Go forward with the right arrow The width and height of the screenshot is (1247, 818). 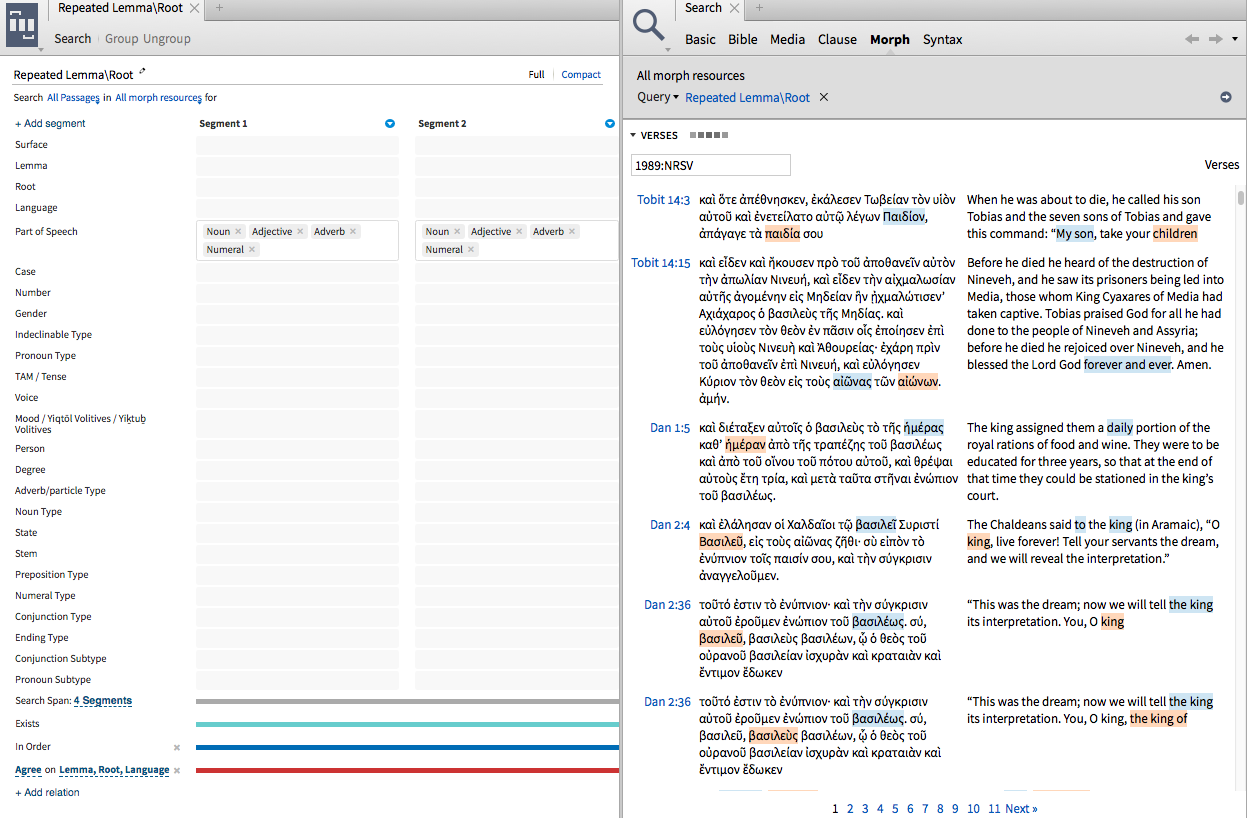pos(1215,39)
